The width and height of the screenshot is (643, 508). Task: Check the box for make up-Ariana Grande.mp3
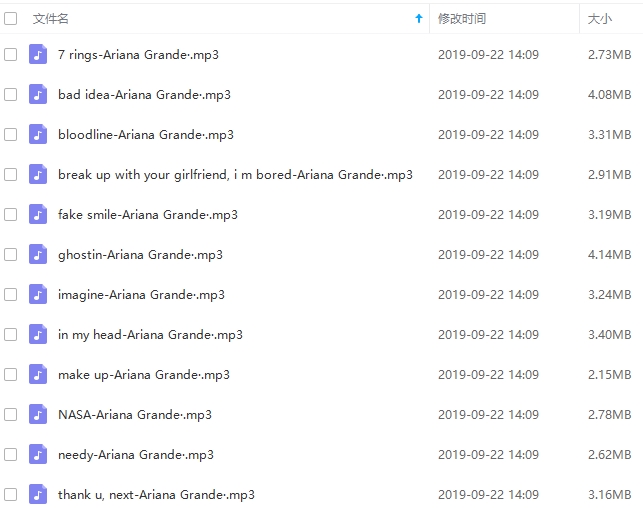(x=10, y=374)
